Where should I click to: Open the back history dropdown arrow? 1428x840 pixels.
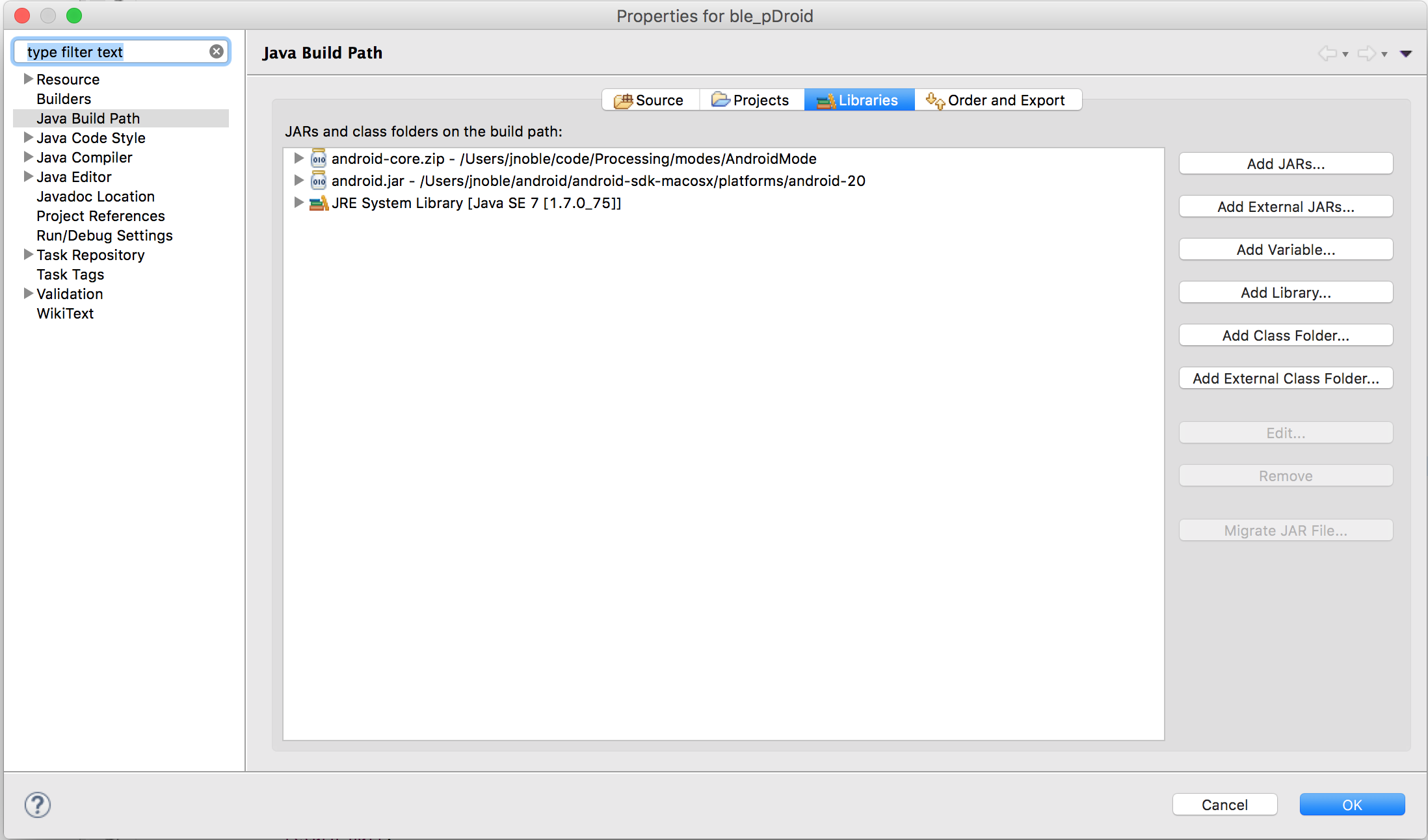click(x=1345, y=54)
